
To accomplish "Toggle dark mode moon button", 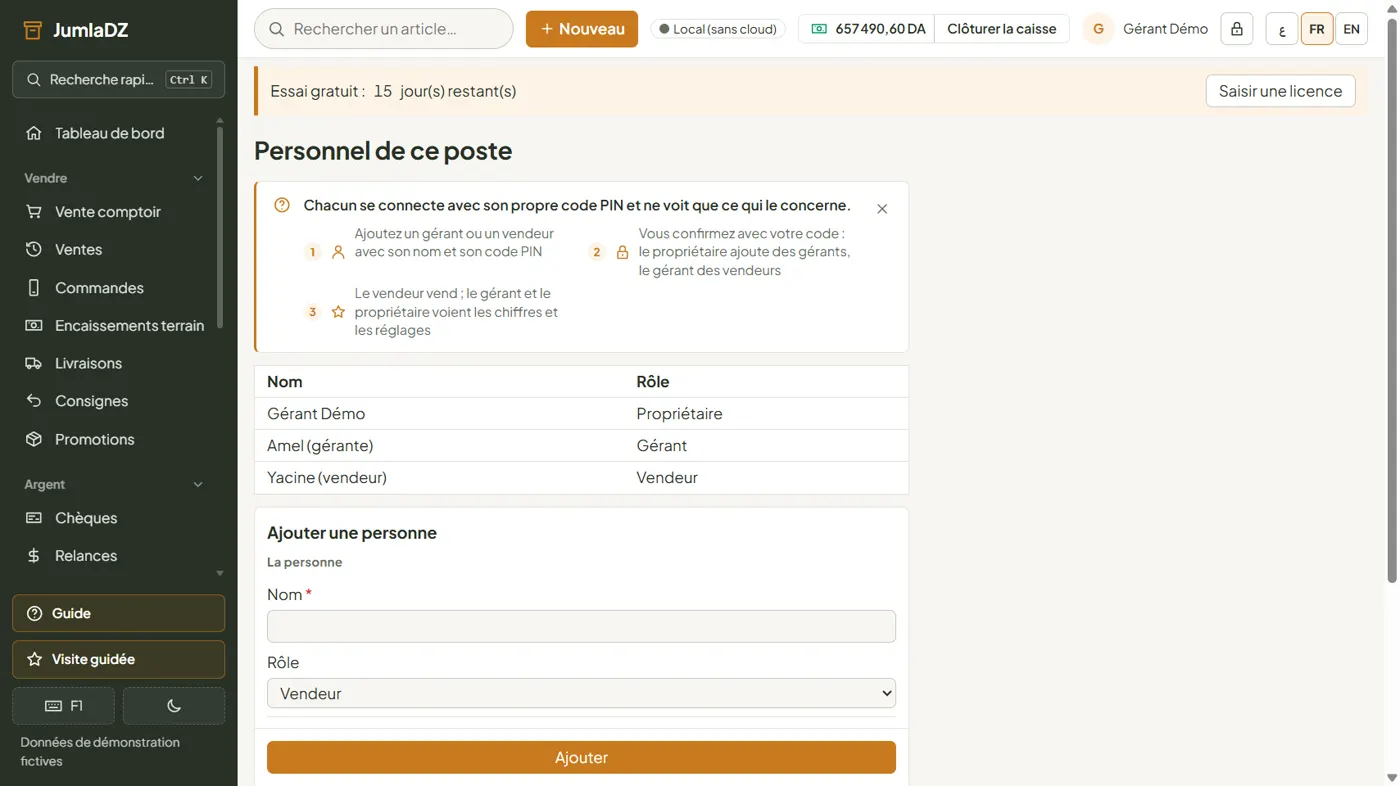I will point(174,706).
